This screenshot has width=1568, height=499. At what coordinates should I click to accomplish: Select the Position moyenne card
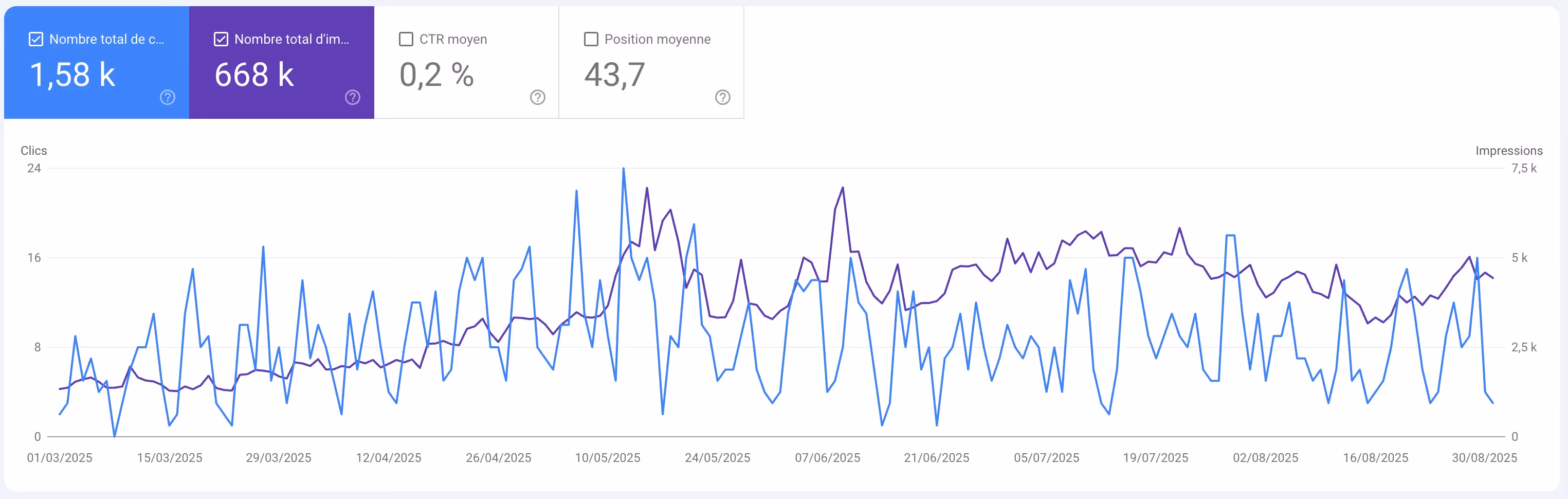point(651,61)
